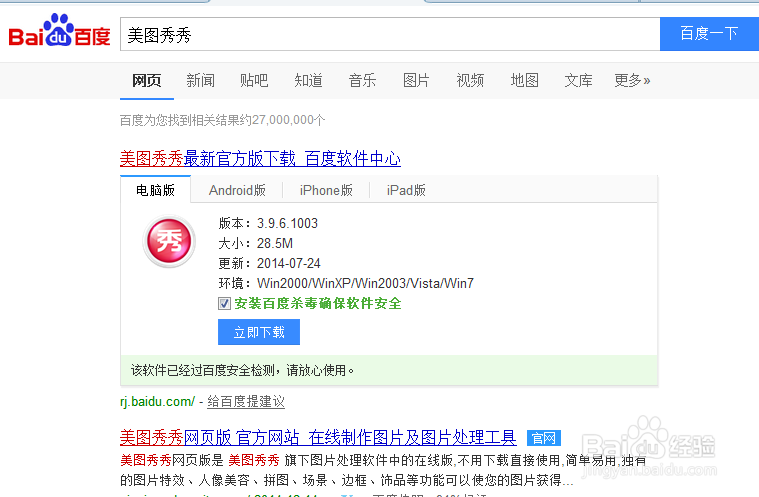Click the Baidu logo
This screenshot has width=759, height=497.
click(60, 31)
